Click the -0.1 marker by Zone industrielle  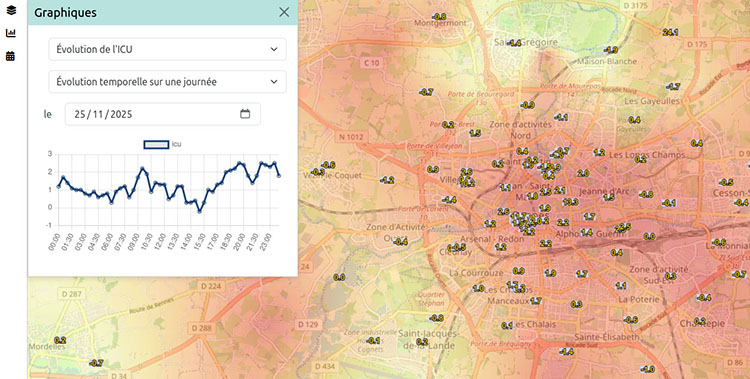coord(373,341)
